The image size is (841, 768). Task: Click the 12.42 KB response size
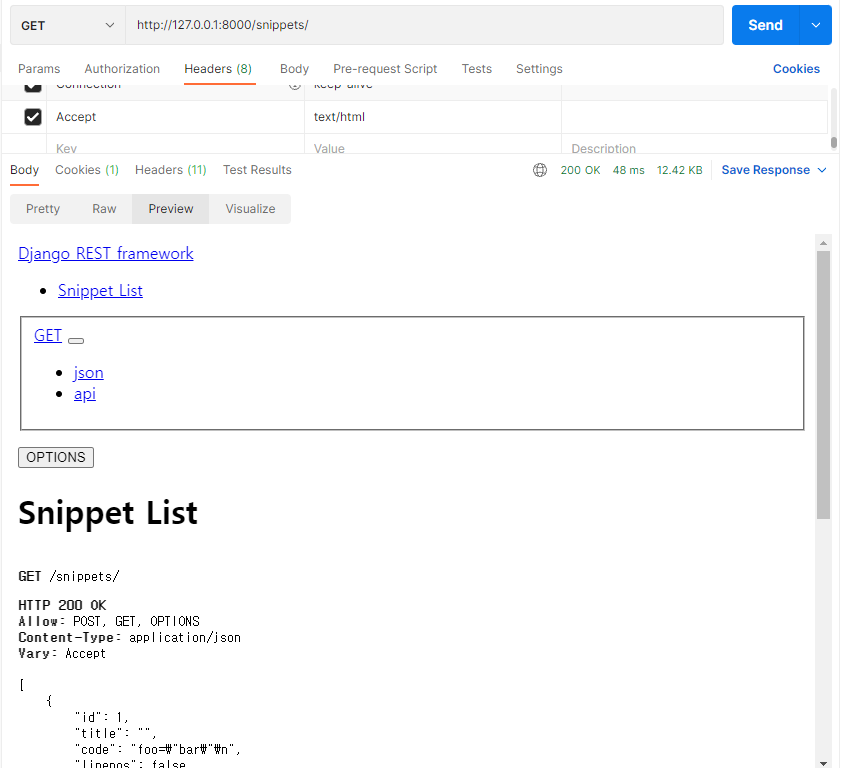click(x=680, y=170)
